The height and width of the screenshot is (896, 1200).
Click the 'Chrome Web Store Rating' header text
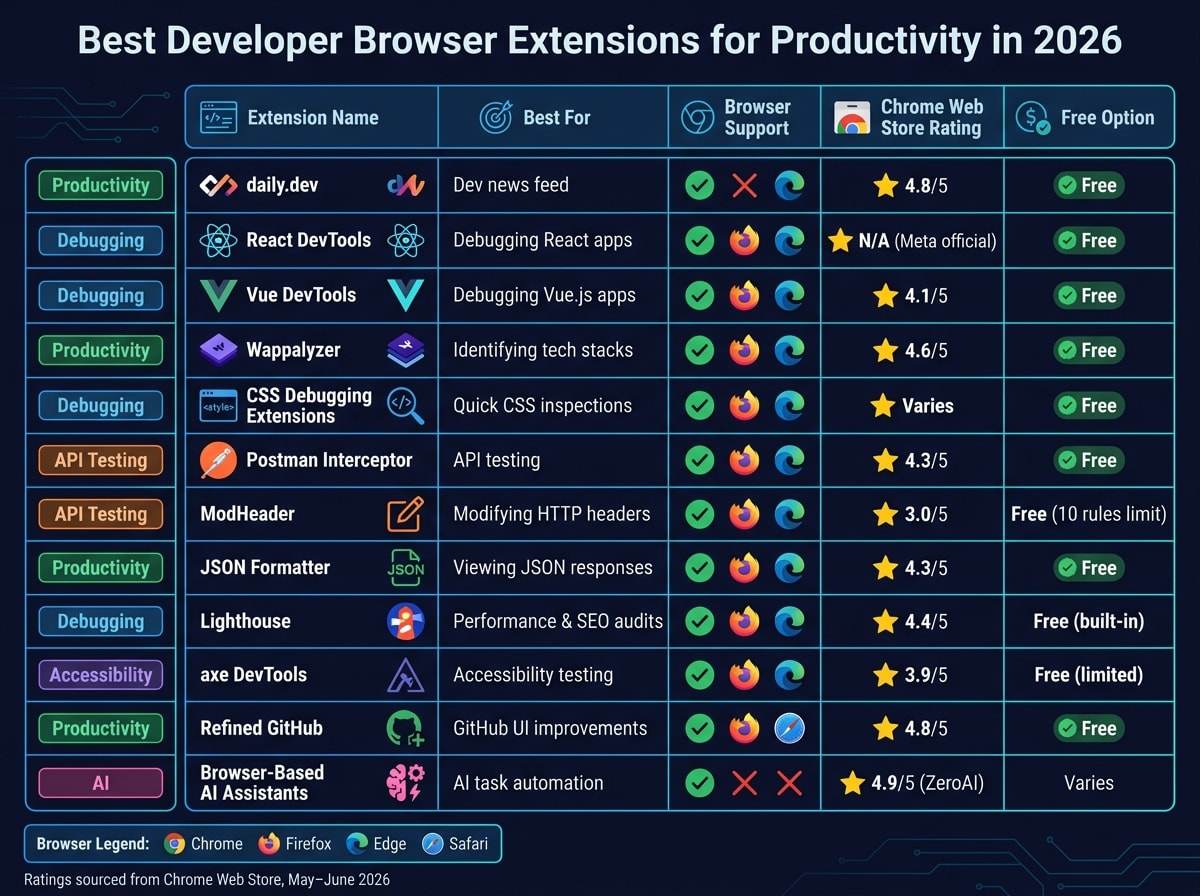point(932,117)
